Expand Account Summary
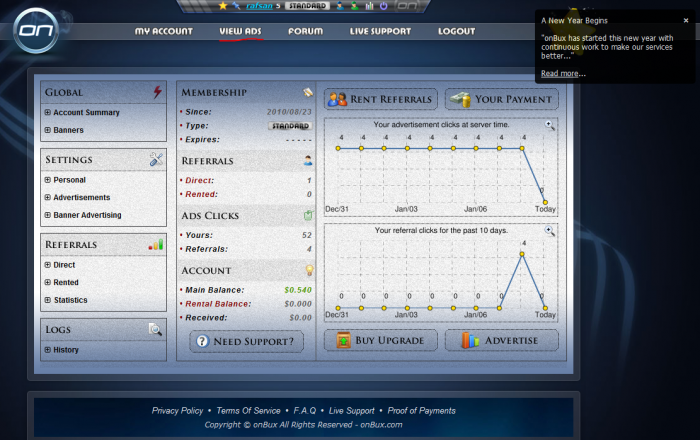Screen dimensions: 700x440 pyautogui.click(x=82, y=112)
